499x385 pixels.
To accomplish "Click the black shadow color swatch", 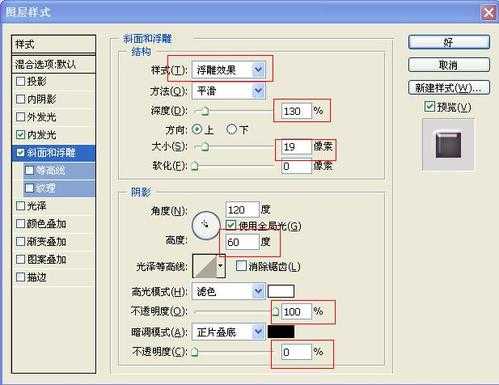I will pyautogui.click(x=281, y=332).
